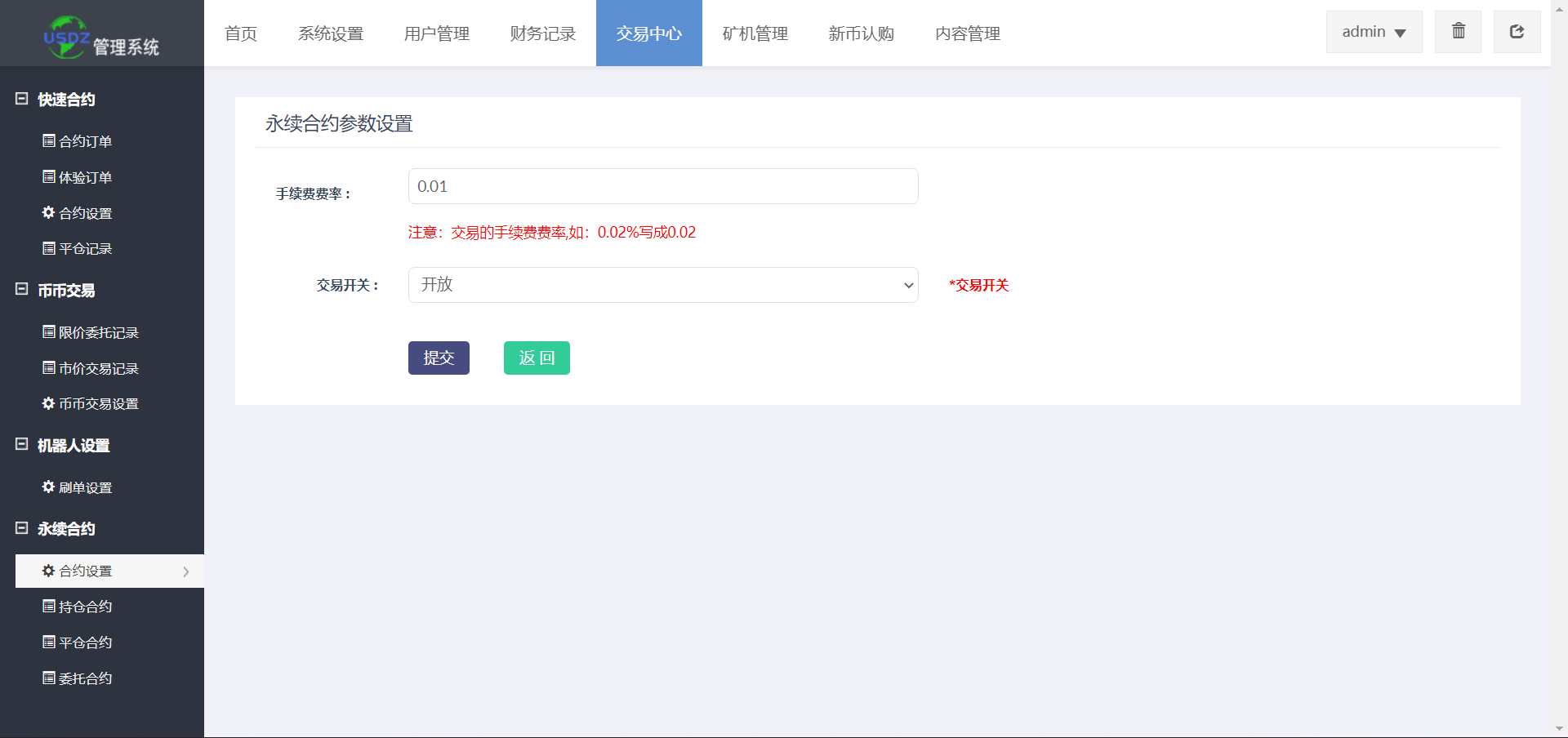Click the USDZ management system logo
1568x738 pixels.
point(101,38)
